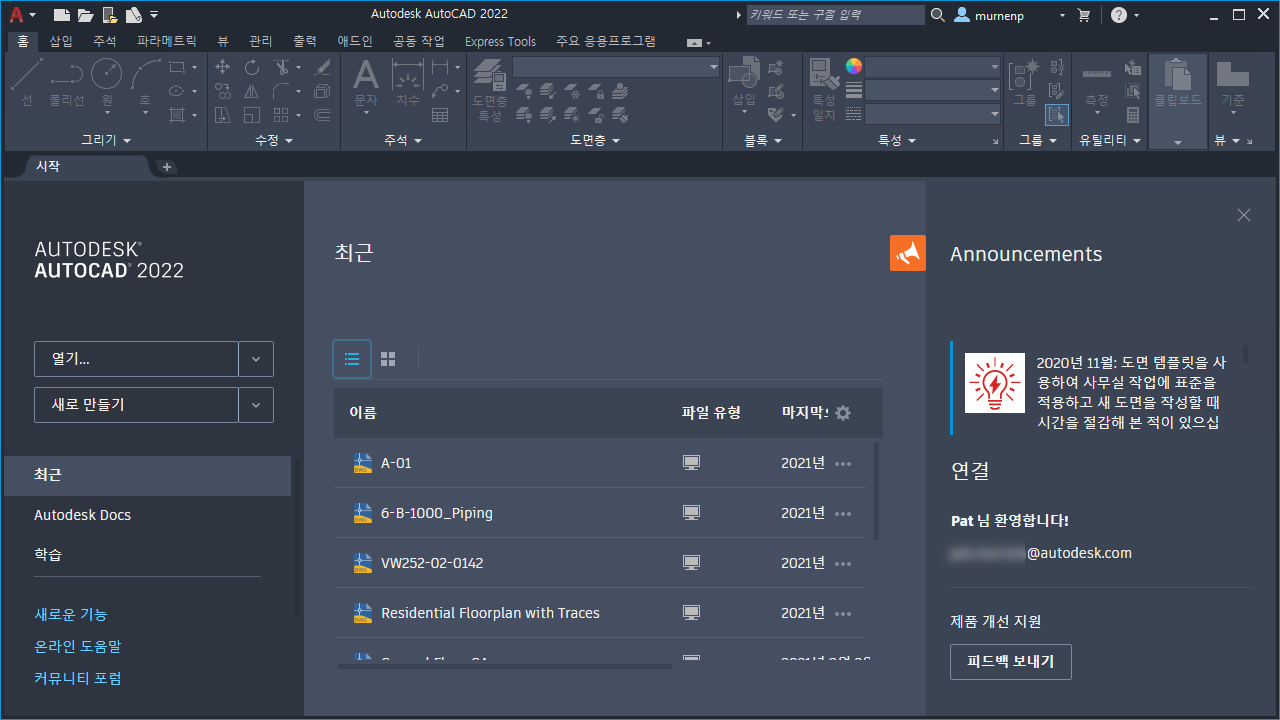
Task: Click the 새로 만들기 button
Action: pos(136,405)
